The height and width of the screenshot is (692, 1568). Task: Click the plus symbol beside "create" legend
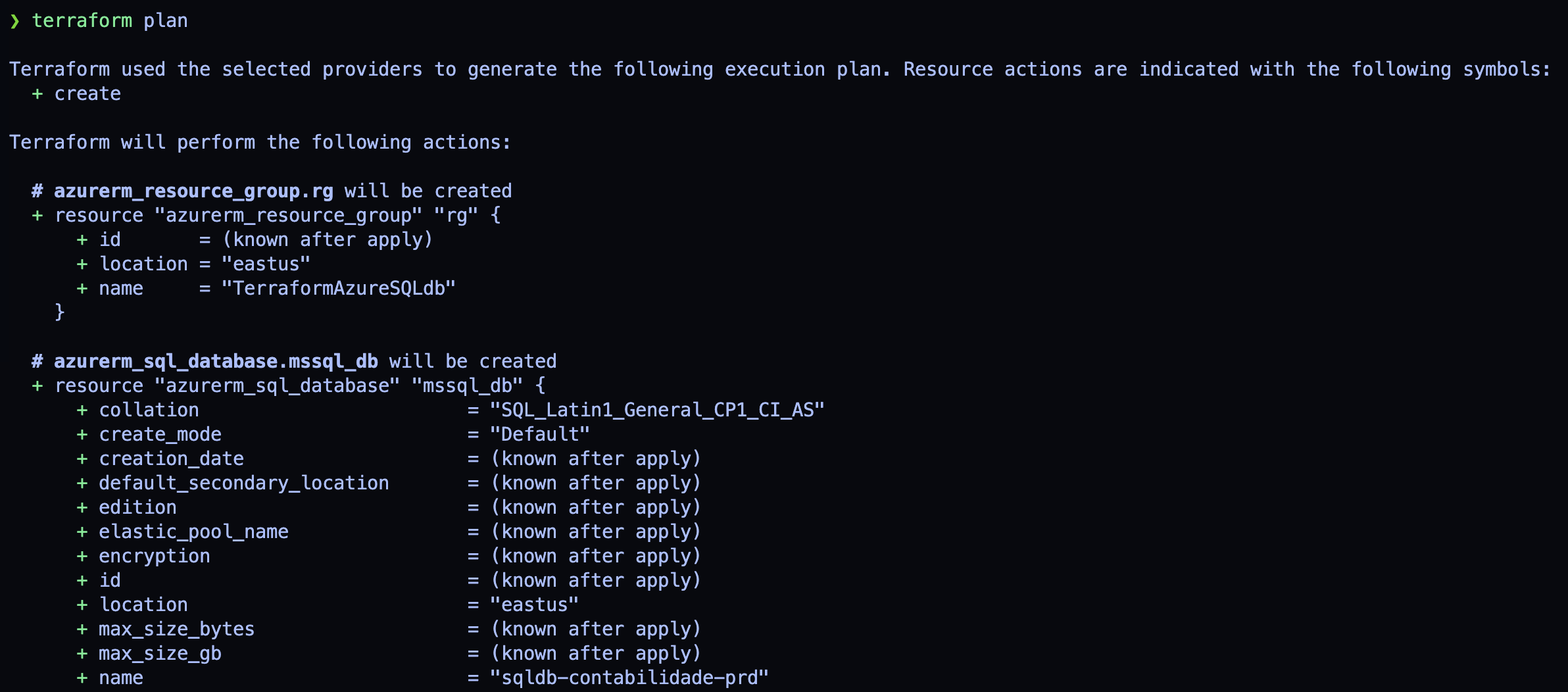(37, 94)
